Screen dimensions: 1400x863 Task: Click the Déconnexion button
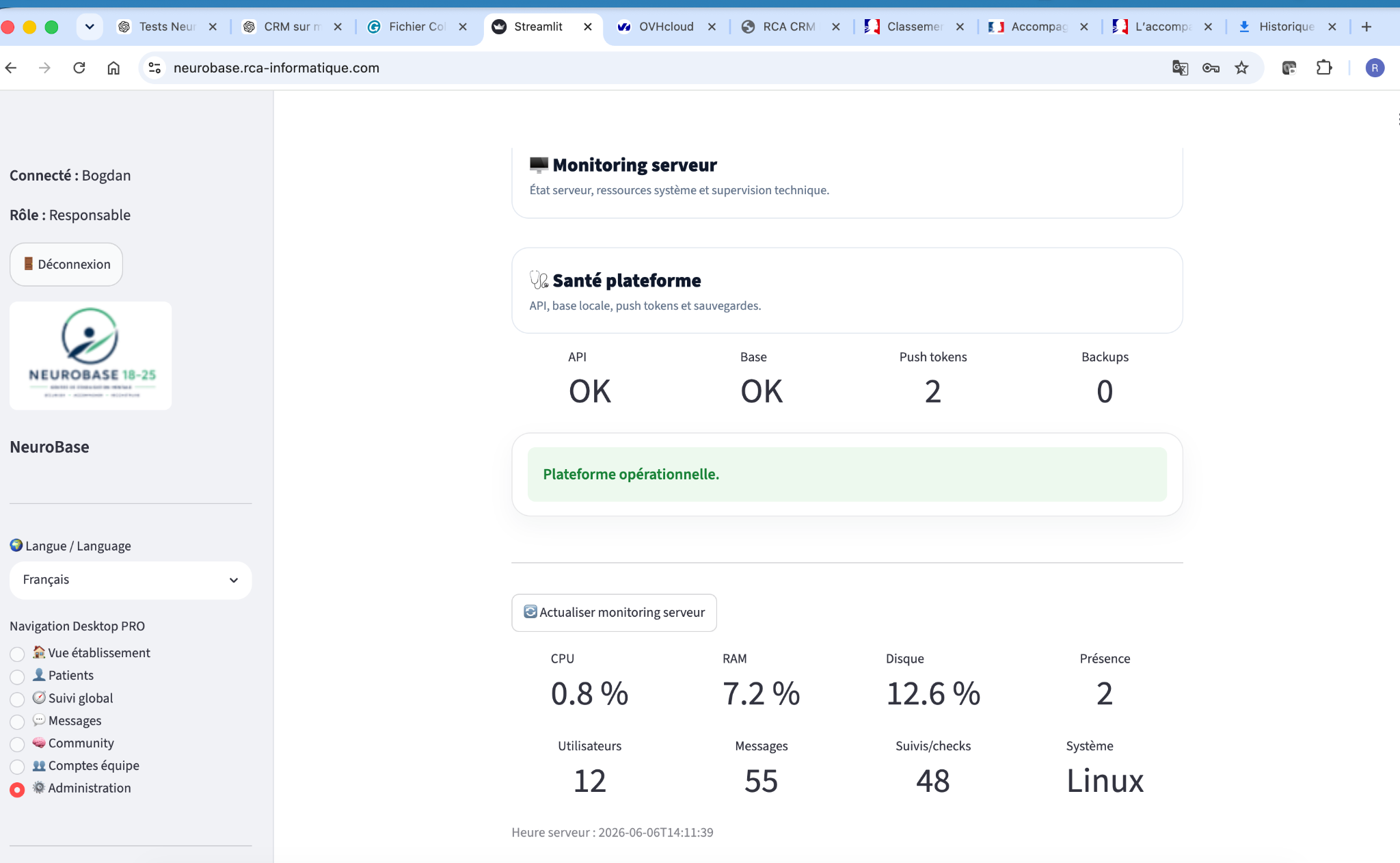[x=66, y=264]
